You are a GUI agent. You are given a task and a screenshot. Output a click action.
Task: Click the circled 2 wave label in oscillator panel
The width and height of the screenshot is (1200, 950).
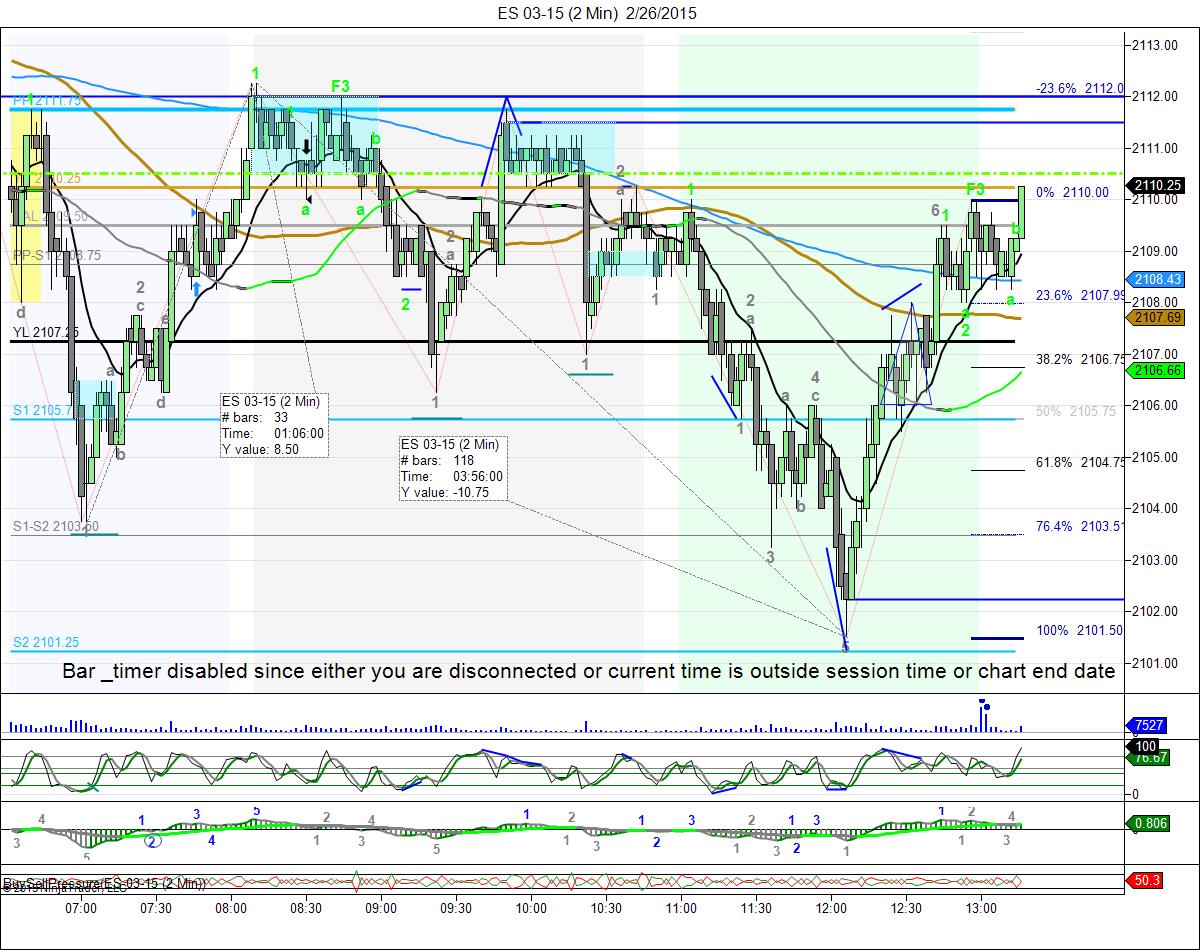pos(152,841)
